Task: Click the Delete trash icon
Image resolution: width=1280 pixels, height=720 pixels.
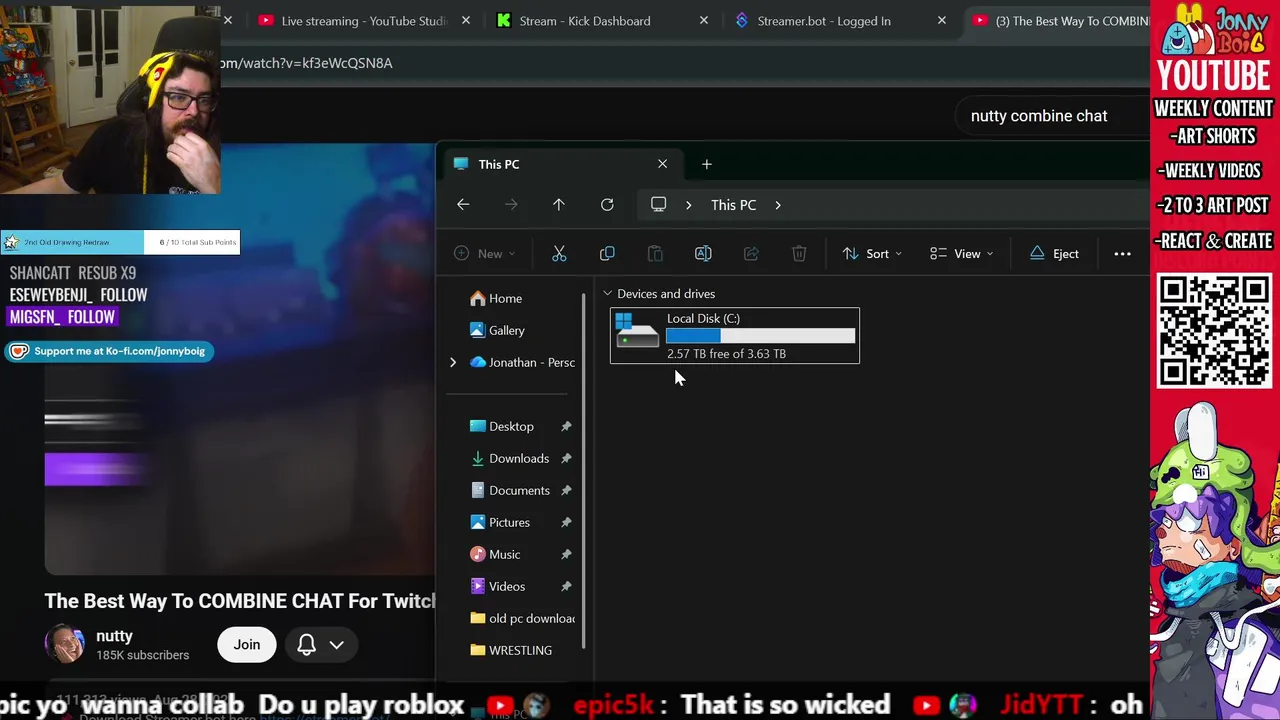Action: 799,254
